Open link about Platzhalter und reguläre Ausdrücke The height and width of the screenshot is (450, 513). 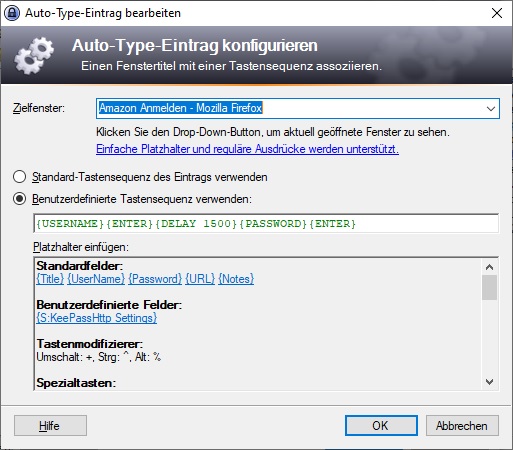247,149
